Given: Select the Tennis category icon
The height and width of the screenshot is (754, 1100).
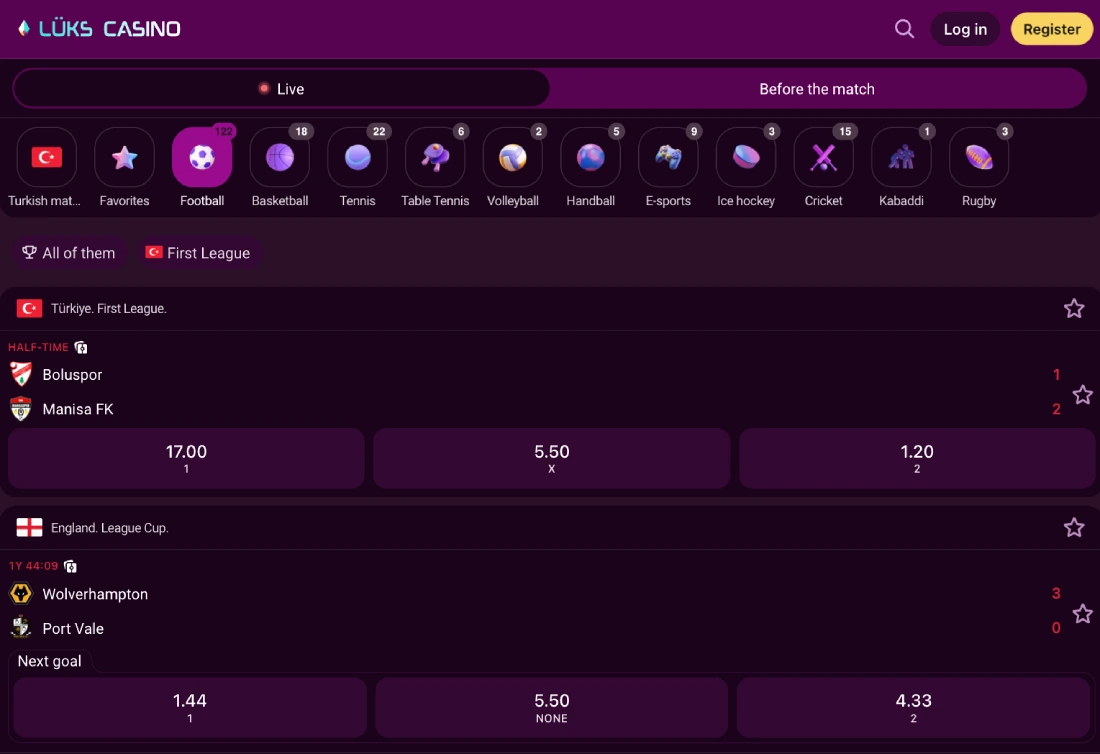Looking at the screenshot, I should pyautogui.click(x=358, y=157).
